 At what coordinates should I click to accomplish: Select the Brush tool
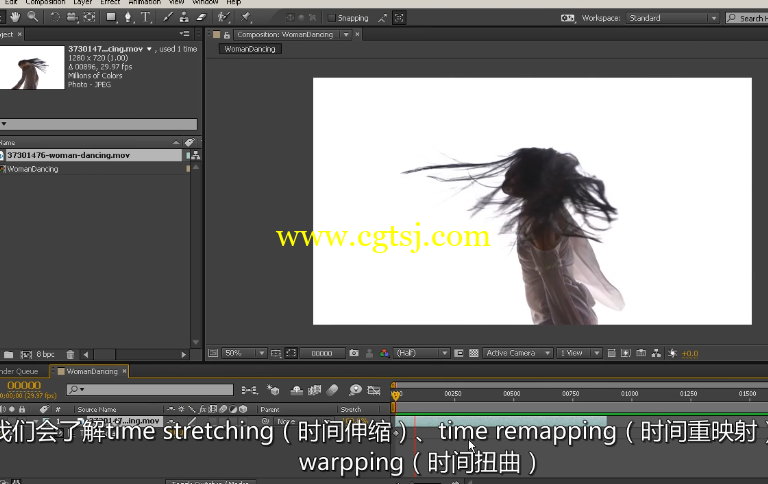click(168, 17)
